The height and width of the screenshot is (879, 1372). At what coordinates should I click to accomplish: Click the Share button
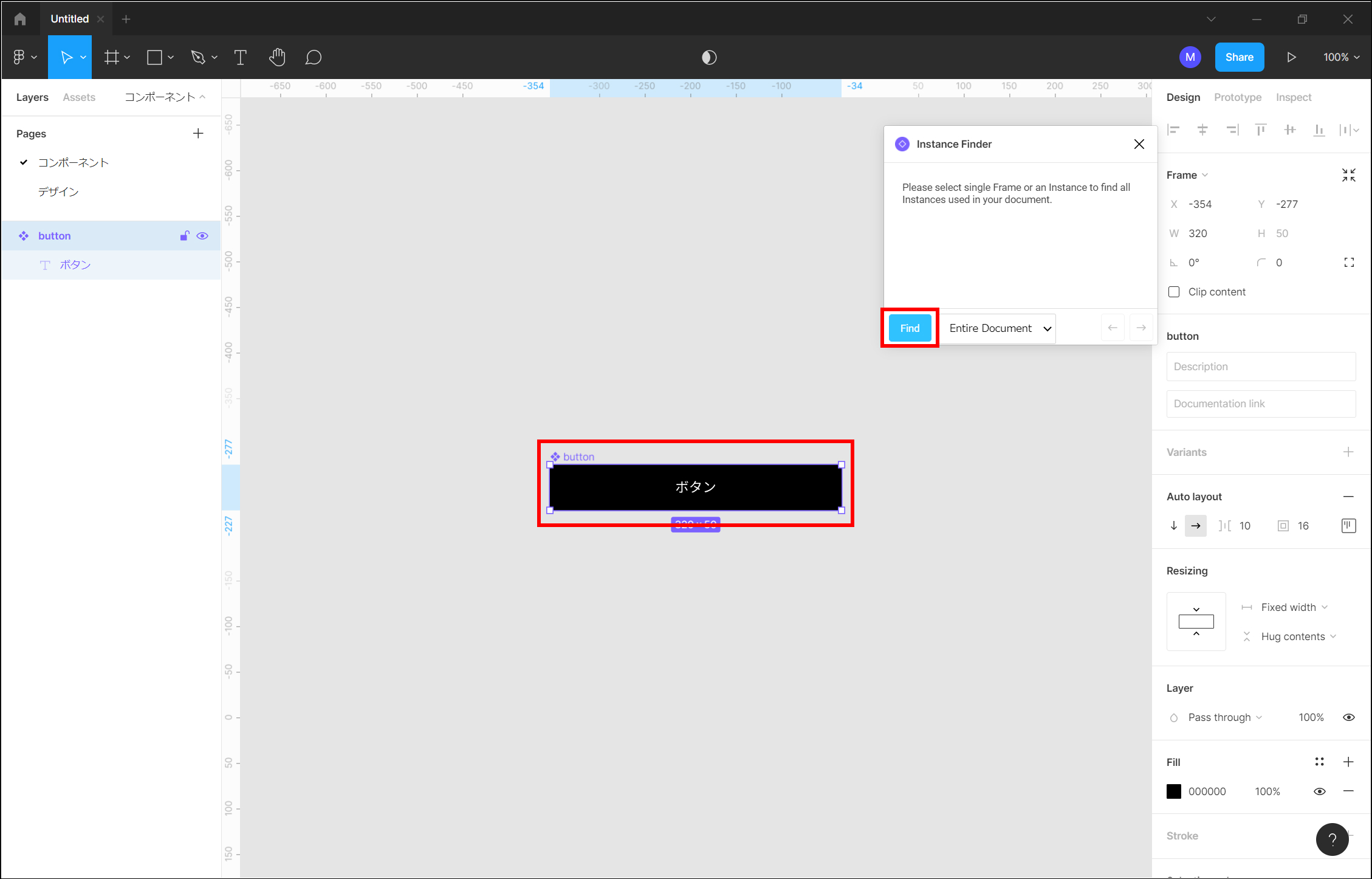coord(1239,57)
